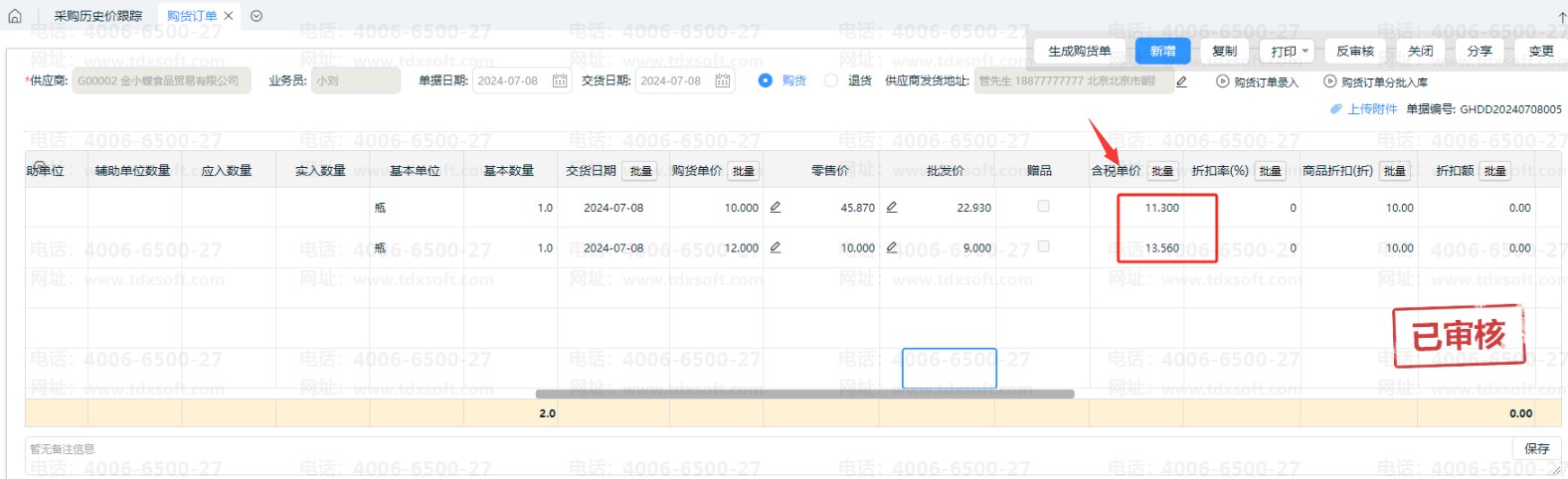Click the 生成购货单 button
The image size is (1568, 479).
click(1079, 51)
